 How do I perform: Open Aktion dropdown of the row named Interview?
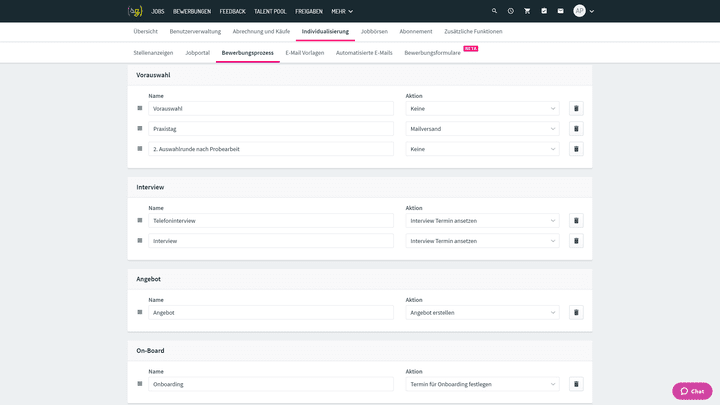482,241
